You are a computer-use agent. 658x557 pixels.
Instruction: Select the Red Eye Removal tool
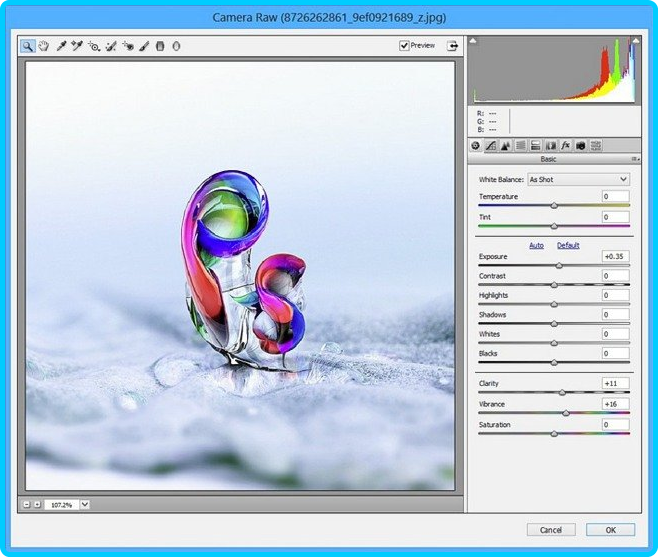tap(128, 46)
